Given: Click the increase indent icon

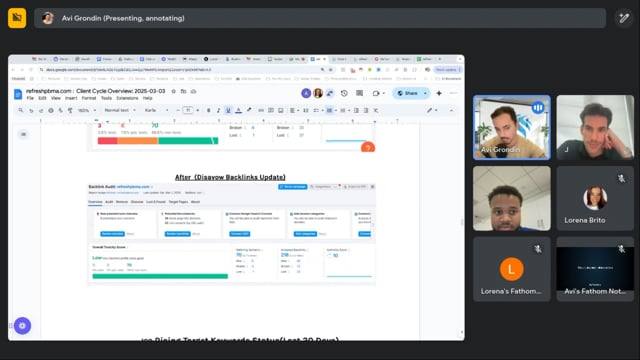Looking at the screenshot, I should (x=366, y=110).
